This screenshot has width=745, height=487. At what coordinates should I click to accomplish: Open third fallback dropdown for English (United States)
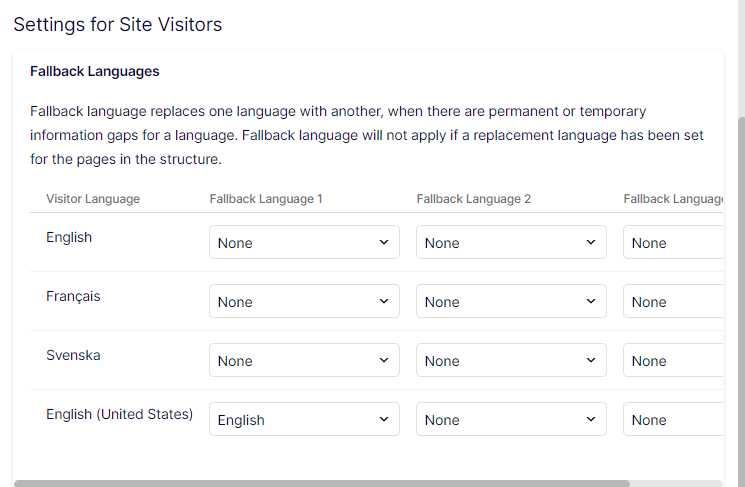coord(673,420)
